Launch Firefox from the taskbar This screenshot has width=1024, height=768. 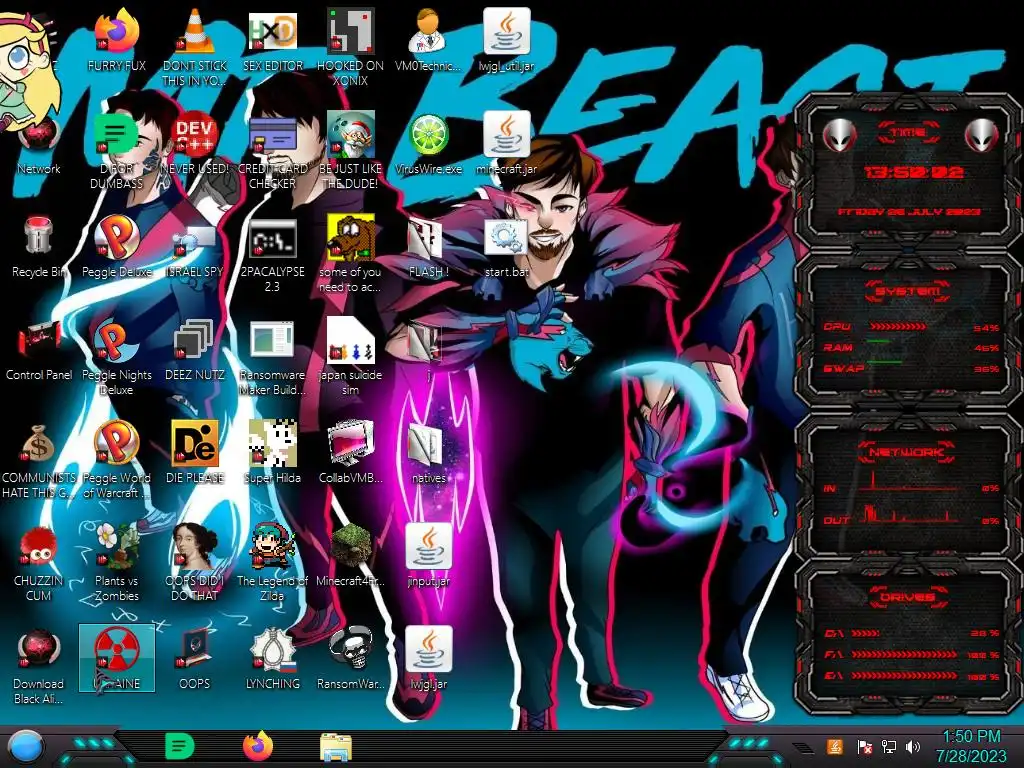coord(258,746)
